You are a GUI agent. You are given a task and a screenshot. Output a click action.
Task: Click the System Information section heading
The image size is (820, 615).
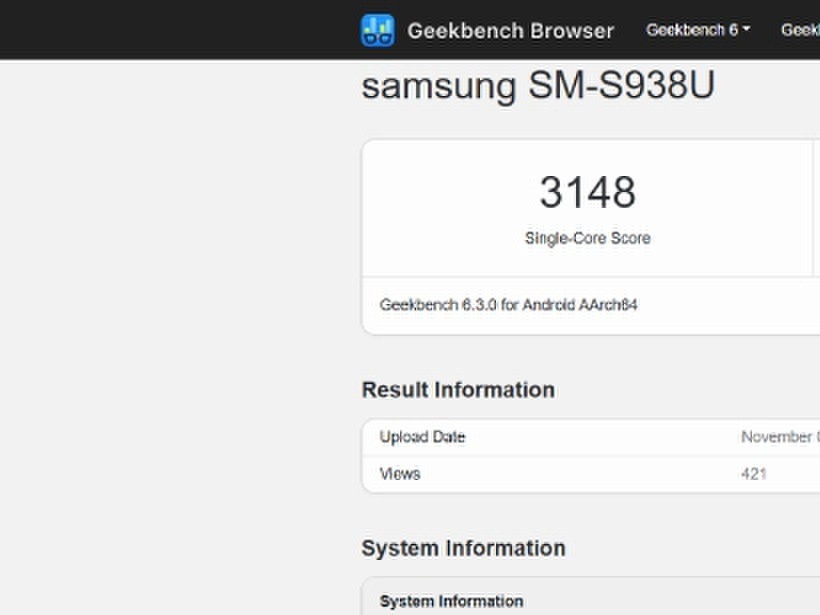[x=463, y=548]
